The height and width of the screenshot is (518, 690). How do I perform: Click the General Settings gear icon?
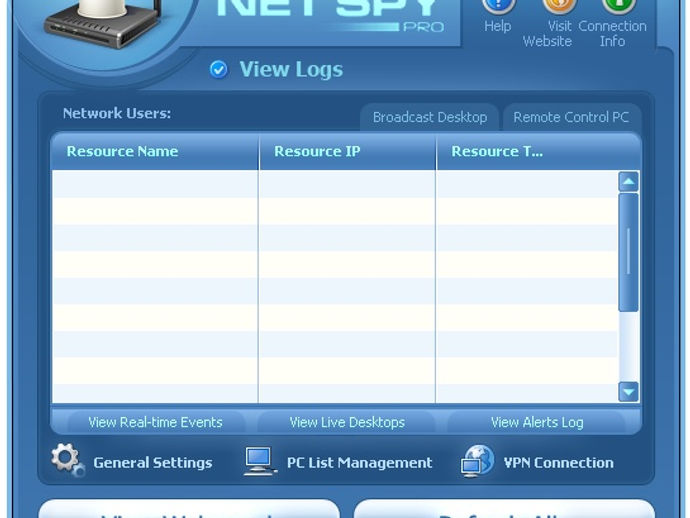coord(67,460)
